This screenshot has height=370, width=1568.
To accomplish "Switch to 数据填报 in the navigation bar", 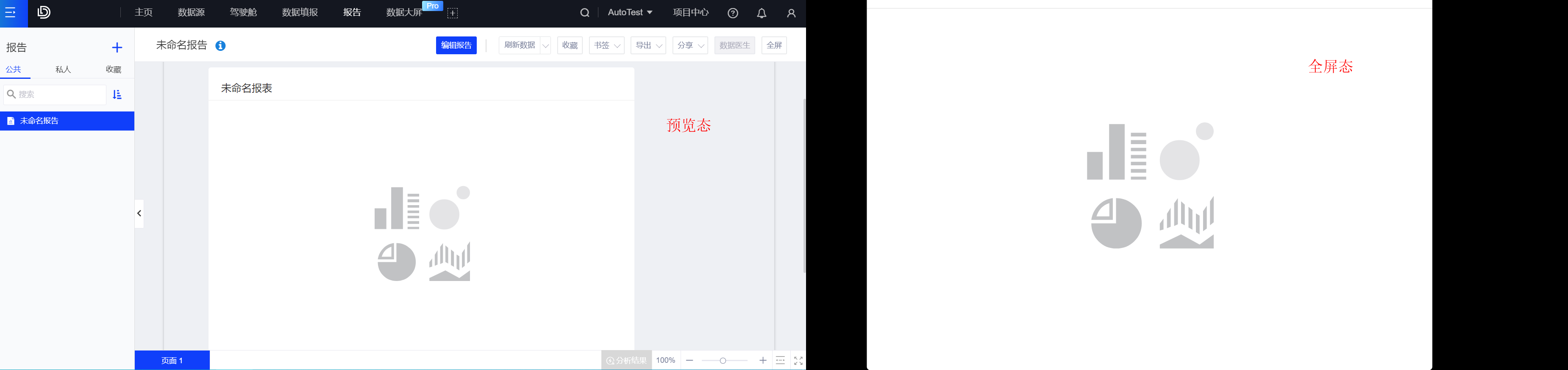I will (300, 13).
